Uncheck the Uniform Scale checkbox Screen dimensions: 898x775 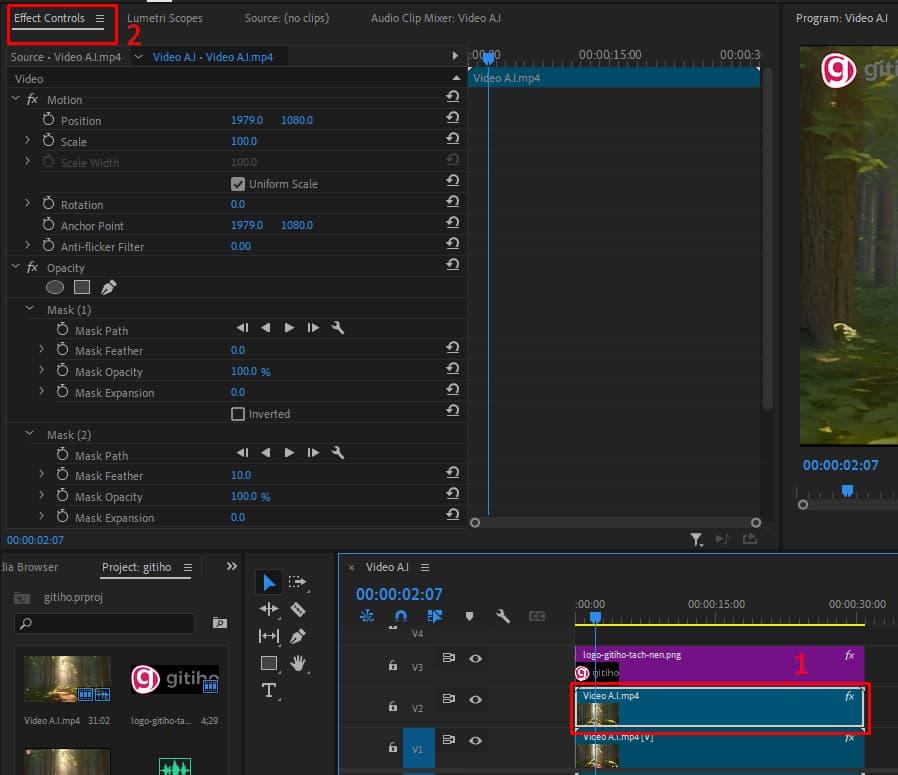click(x=238, y=183)
